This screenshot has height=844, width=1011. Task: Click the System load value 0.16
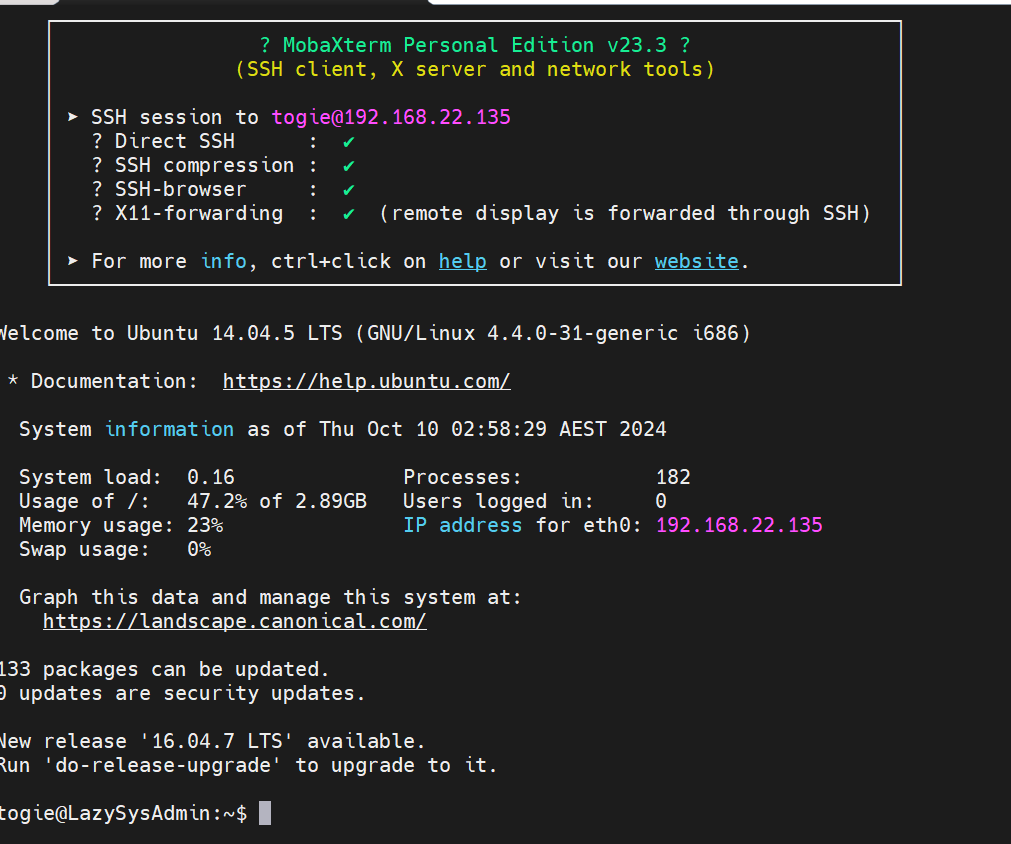point(211,477)
